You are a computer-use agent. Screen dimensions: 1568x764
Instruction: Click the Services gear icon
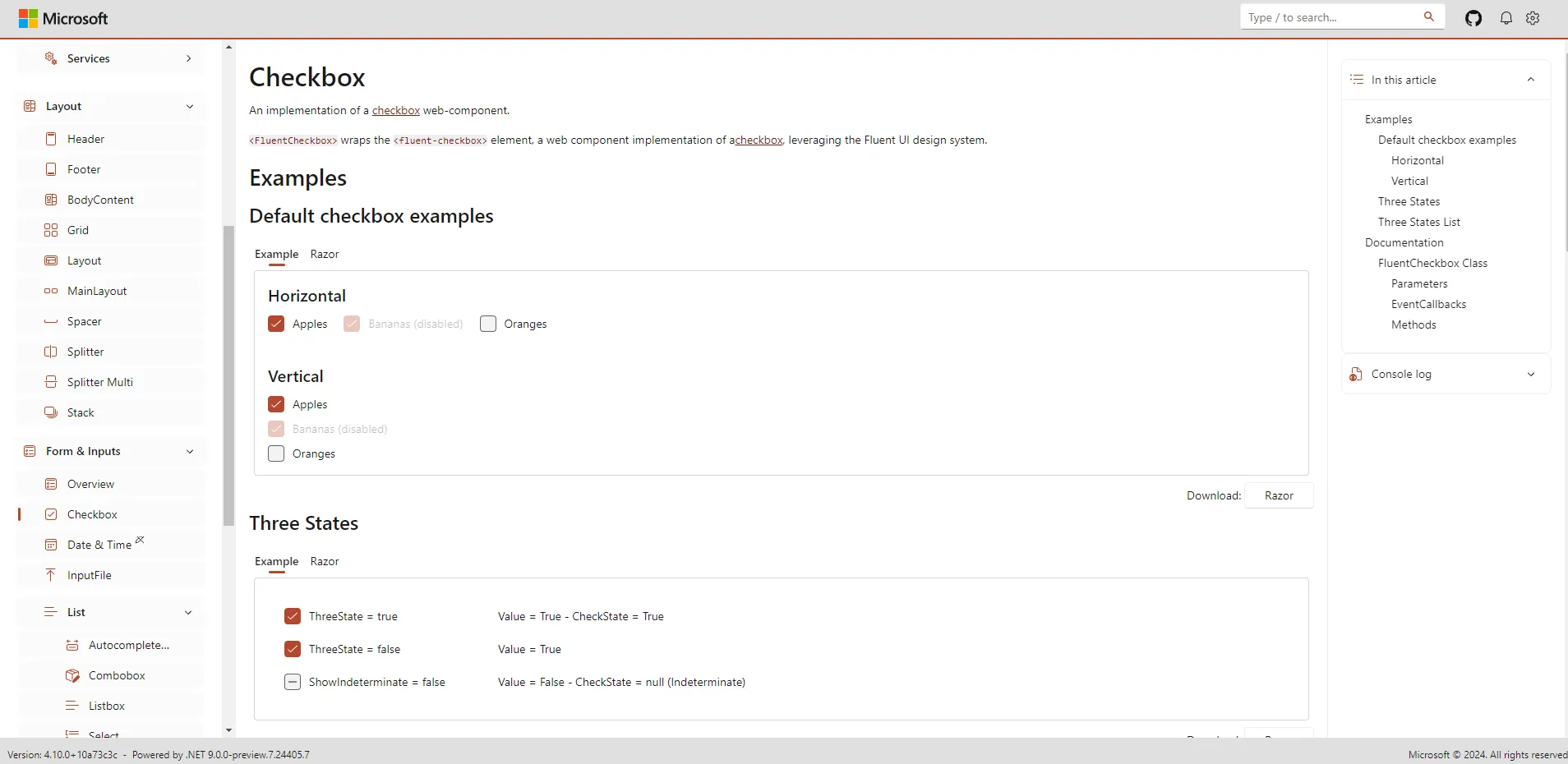pyautogui.click(x=51, y=58)
